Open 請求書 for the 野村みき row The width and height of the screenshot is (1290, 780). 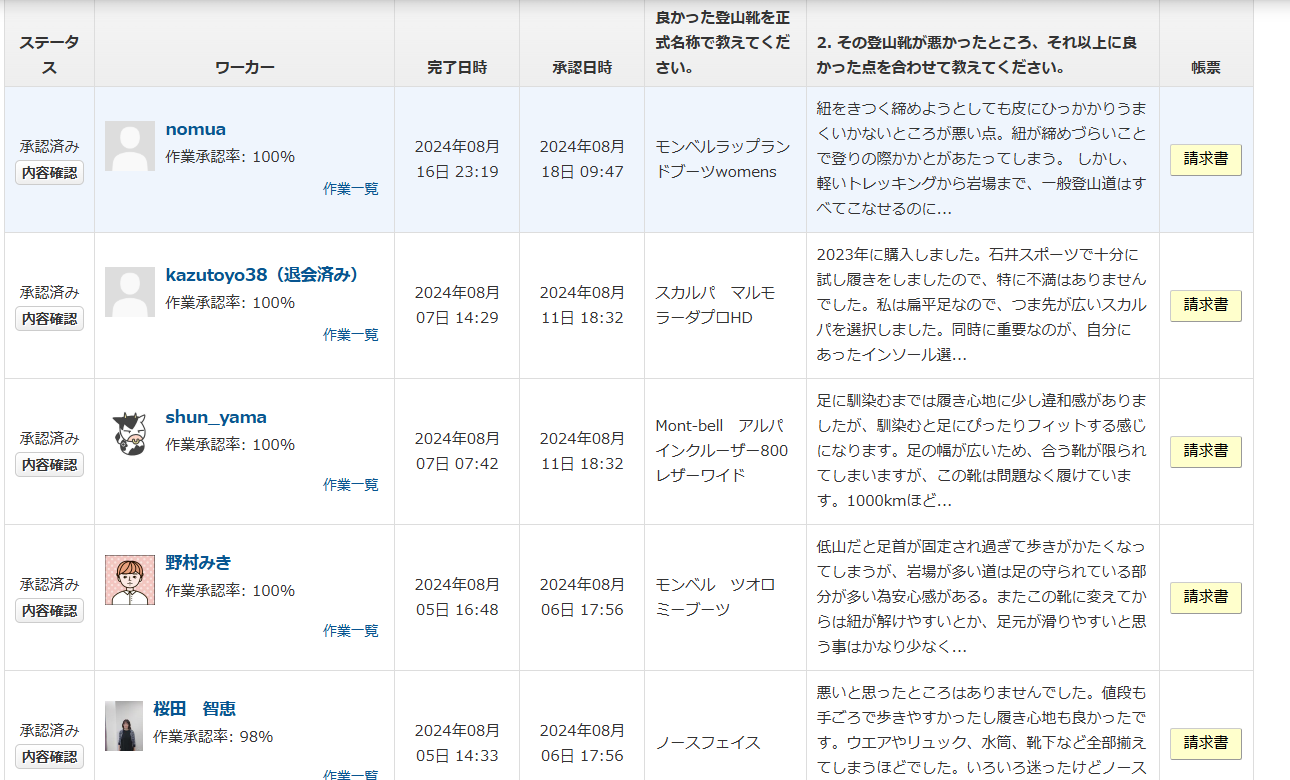[x=1206, y=598]
